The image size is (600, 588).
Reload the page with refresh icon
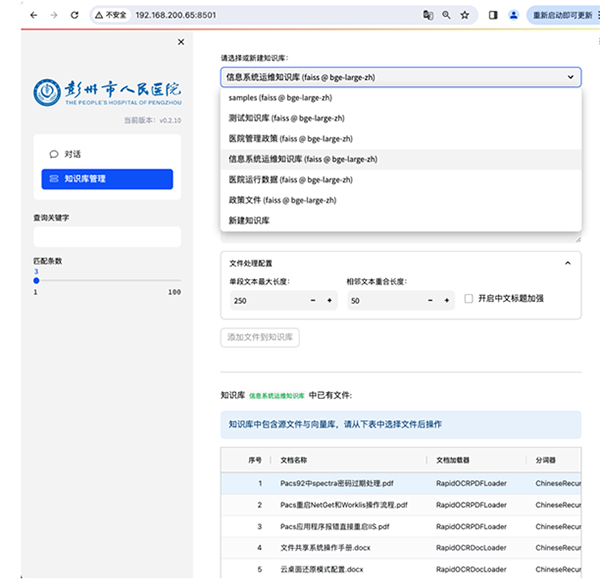tap(75, 16)
